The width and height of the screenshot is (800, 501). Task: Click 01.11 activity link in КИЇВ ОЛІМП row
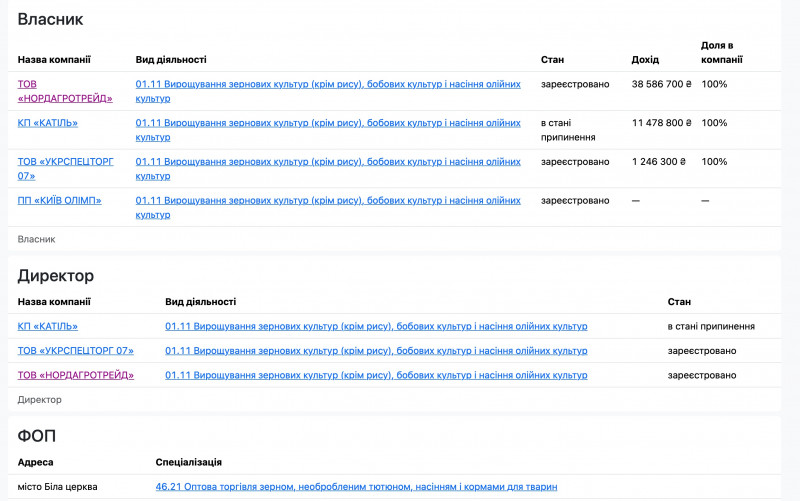(328, 208)
